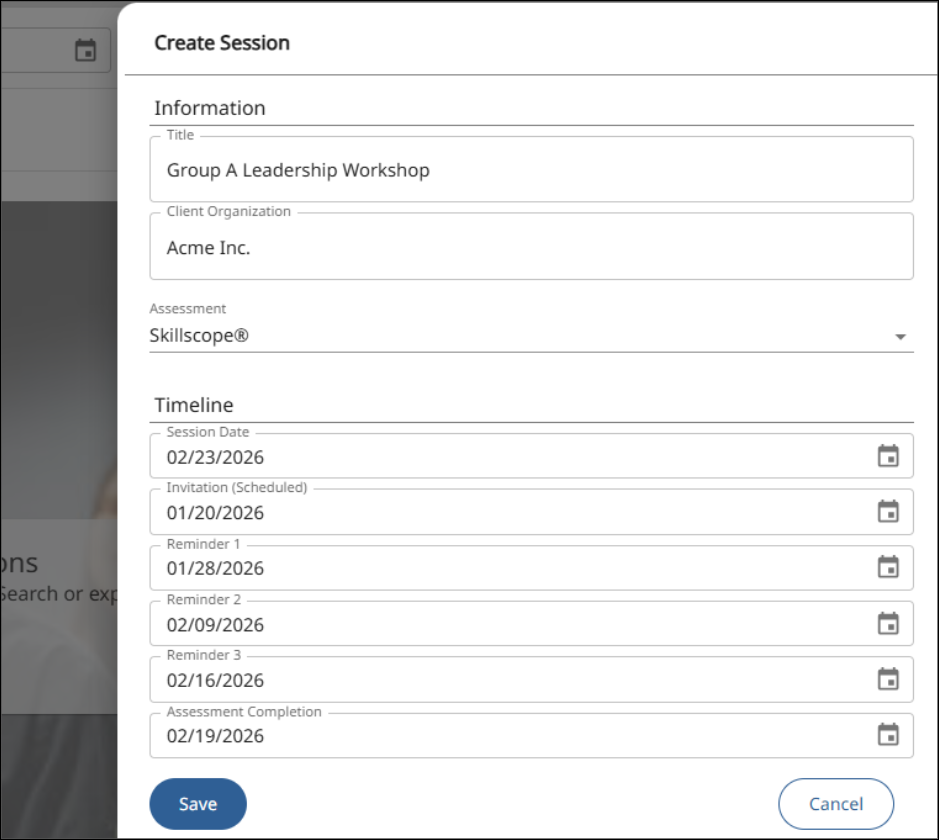Viewport: 939px width, 840px height.
Task: Open the Skillscope® assessment selector
Action: click(x=531, y=336)
